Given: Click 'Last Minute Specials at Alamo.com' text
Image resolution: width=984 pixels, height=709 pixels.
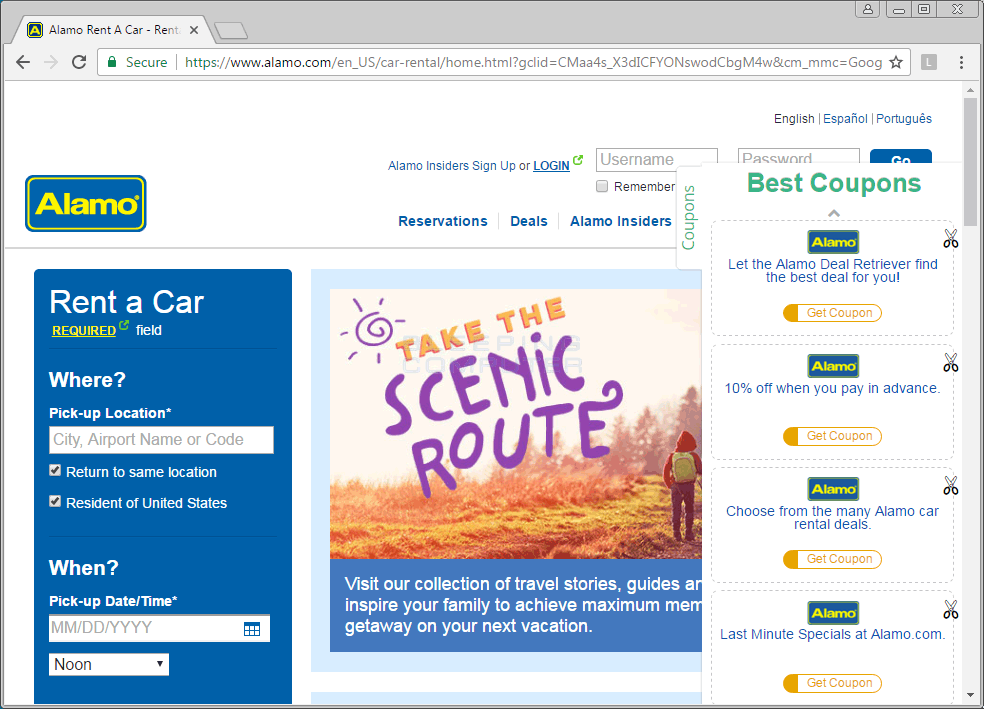Looking at the screenshot, I should tap(832, 634).
